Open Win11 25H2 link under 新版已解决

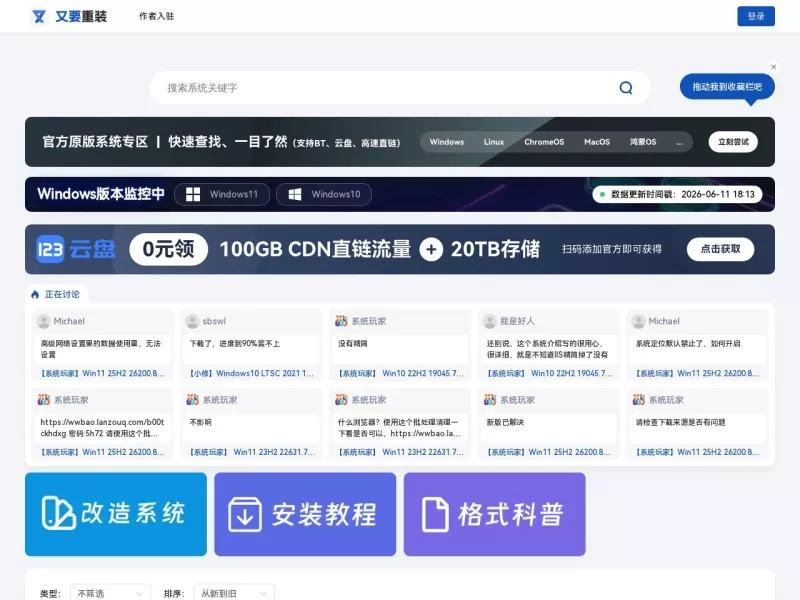coord(548,452)
